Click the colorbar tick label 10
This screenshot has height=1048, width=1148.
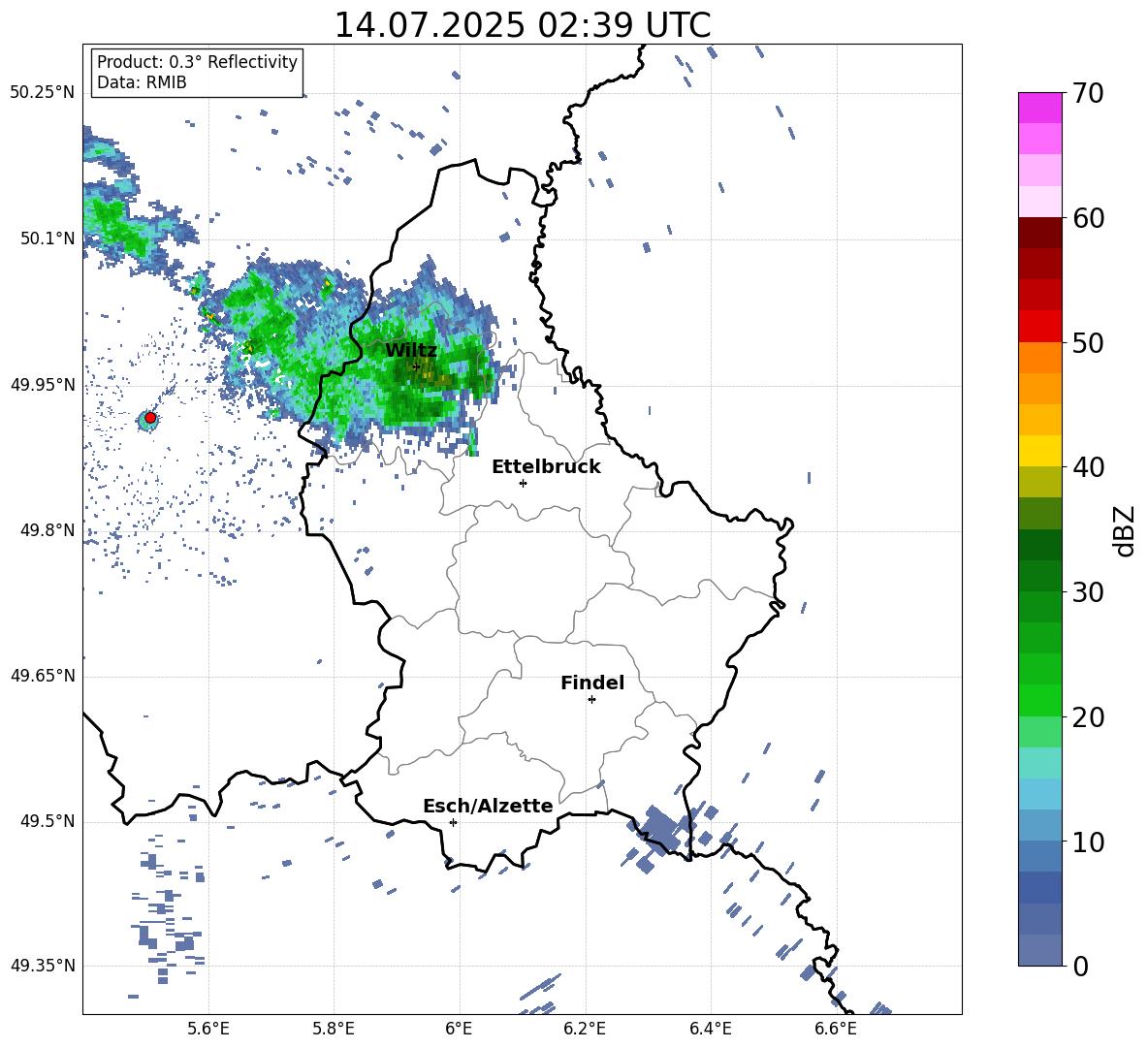(1088, 842)
